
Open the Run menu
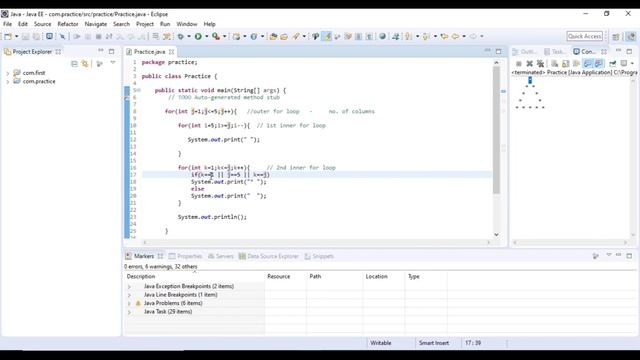(x=165, y=24)
